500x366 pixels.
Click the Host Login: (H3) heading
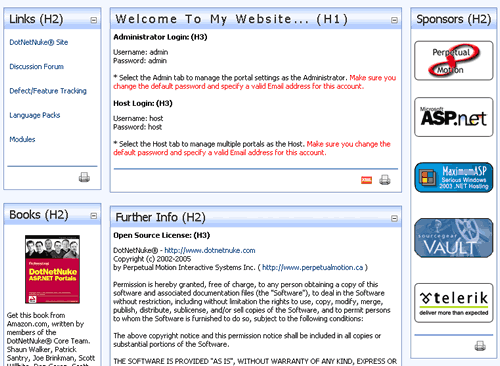pyautogui.click(x=143, y=103)
